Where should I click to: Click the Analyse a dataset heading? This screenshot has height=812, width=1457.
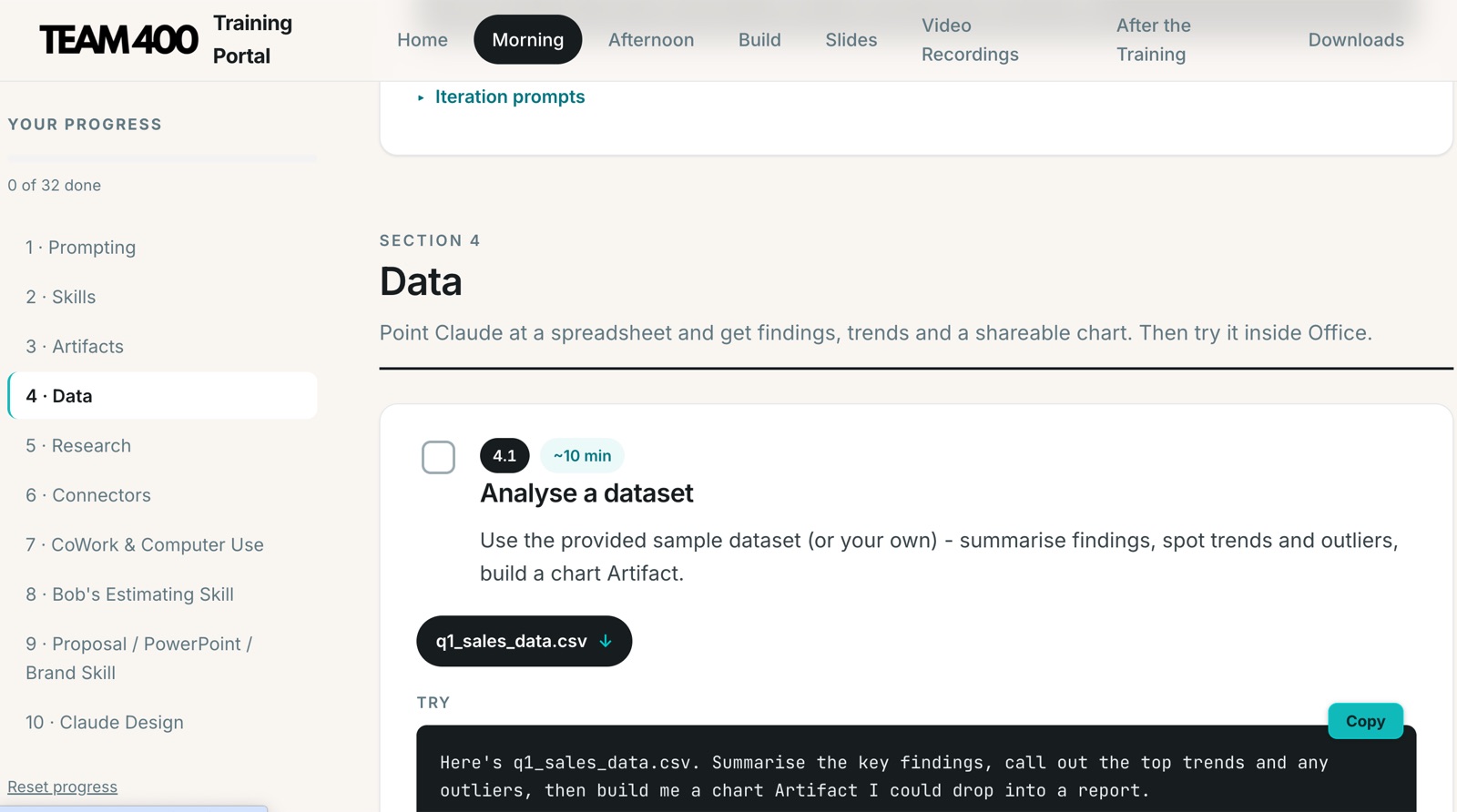(586, 493)
